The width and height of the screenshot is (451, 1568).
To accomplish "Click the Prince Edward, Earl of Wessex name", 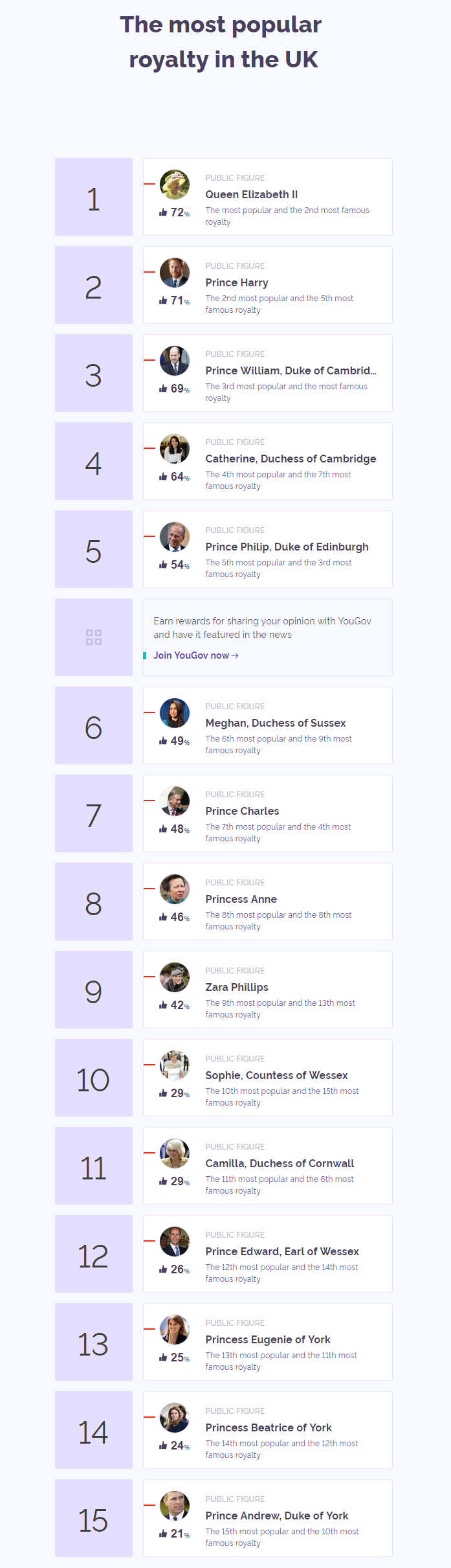I will 282,1251.
